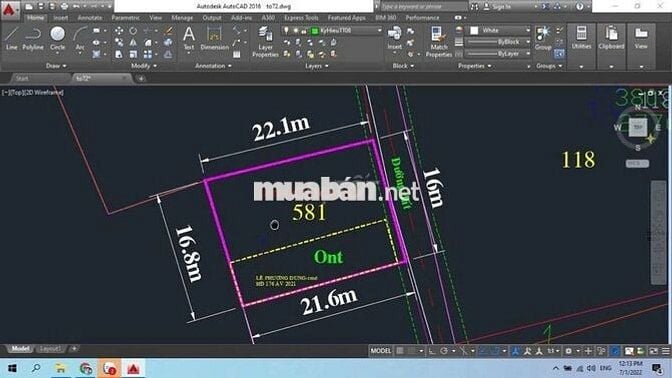Switch to the Annotate ribbon tab
The width and height of the screenshot is (672, 378).
pos(90,18)
